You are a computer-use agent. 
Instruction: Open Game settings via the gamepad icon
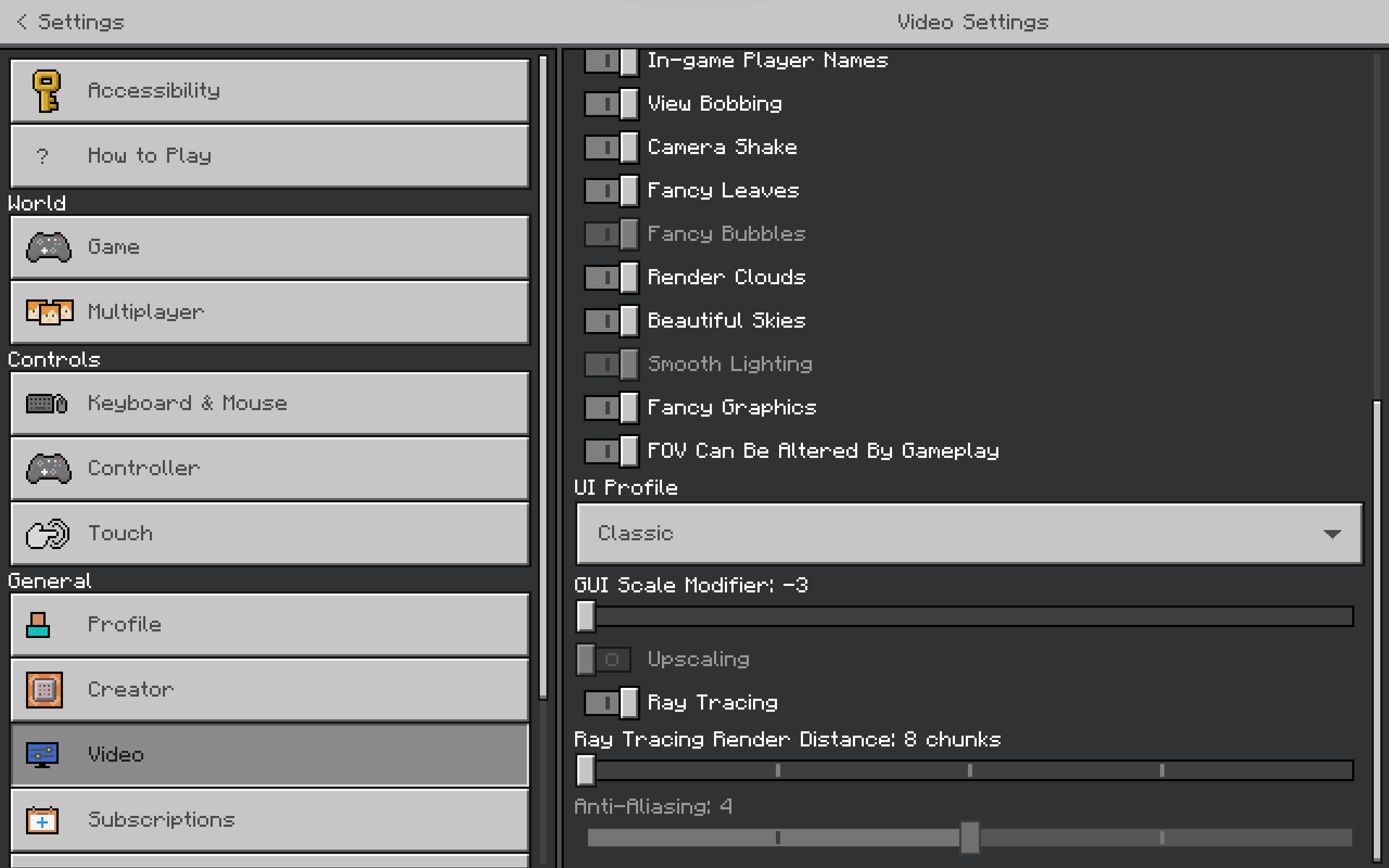pyautogui.click(x=49, y=247)
